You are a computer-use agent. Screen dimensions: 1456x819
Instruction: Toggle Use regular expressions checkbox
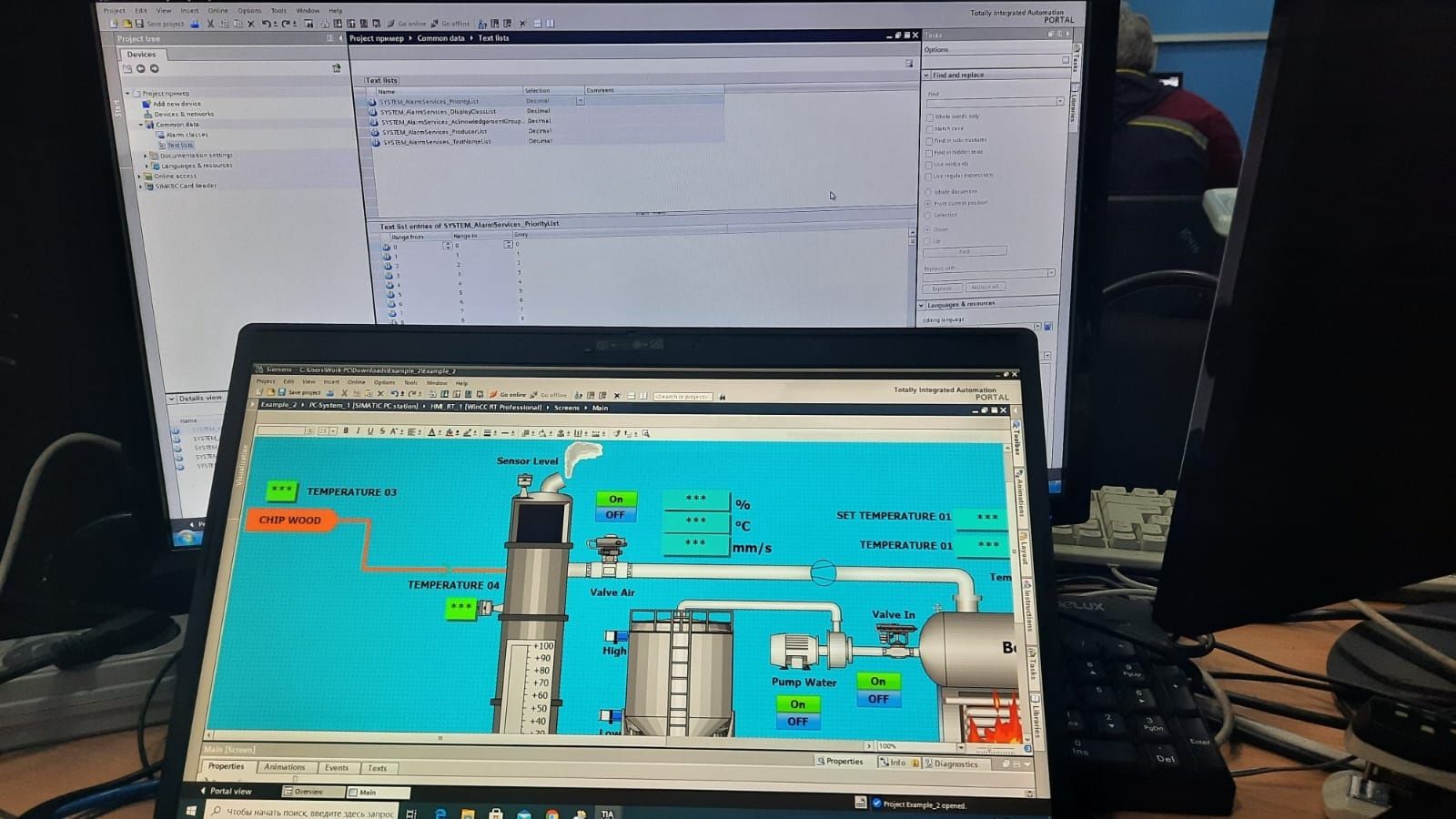pos(929,176)
